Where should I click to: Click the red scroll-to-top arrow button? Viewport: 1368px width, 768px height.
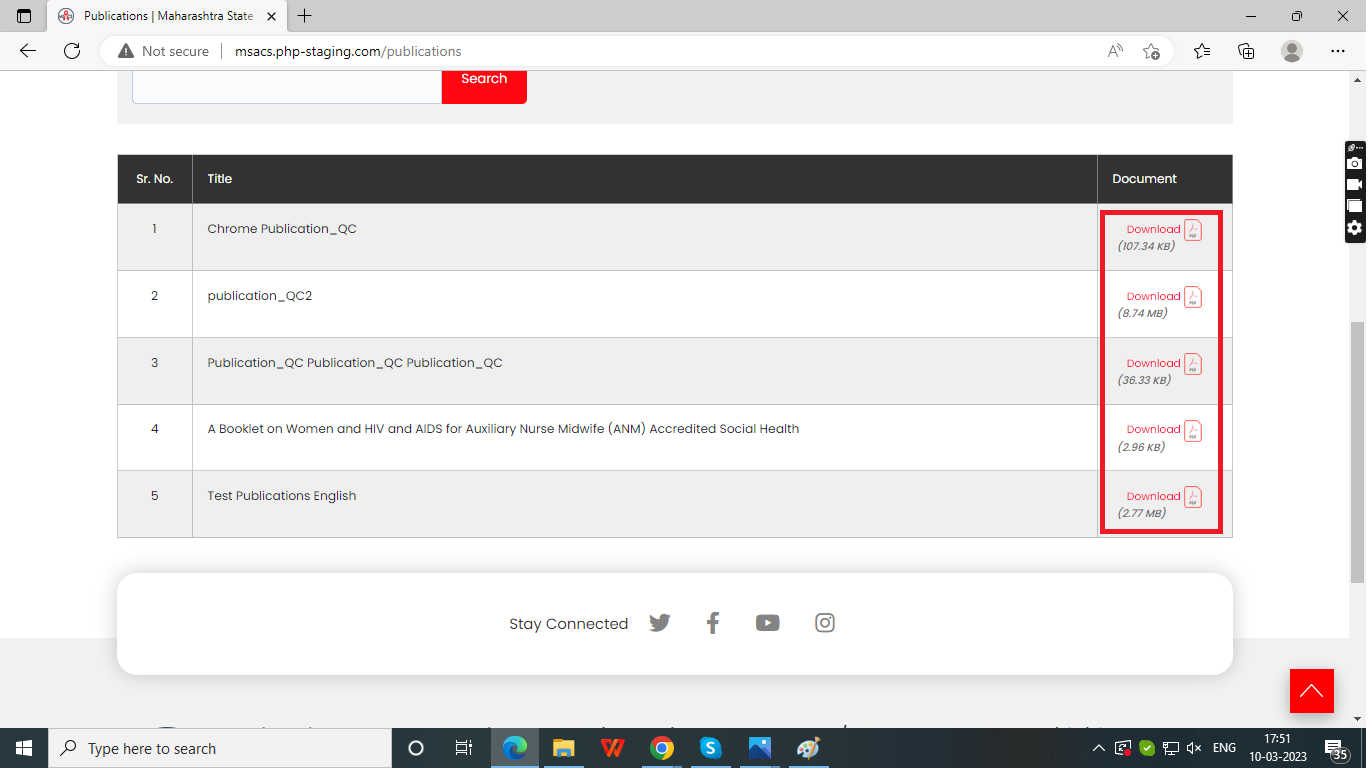(x=1311, y=691)
